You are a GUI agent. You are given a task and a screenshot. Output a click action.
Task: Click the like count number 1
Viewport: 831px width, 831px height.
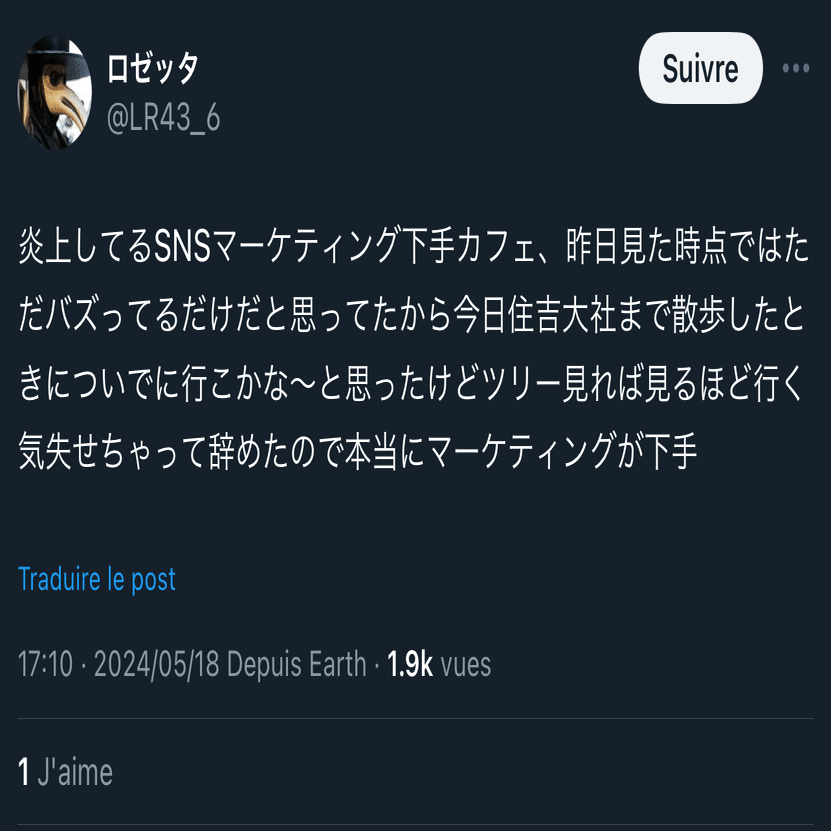pos(23,772)
